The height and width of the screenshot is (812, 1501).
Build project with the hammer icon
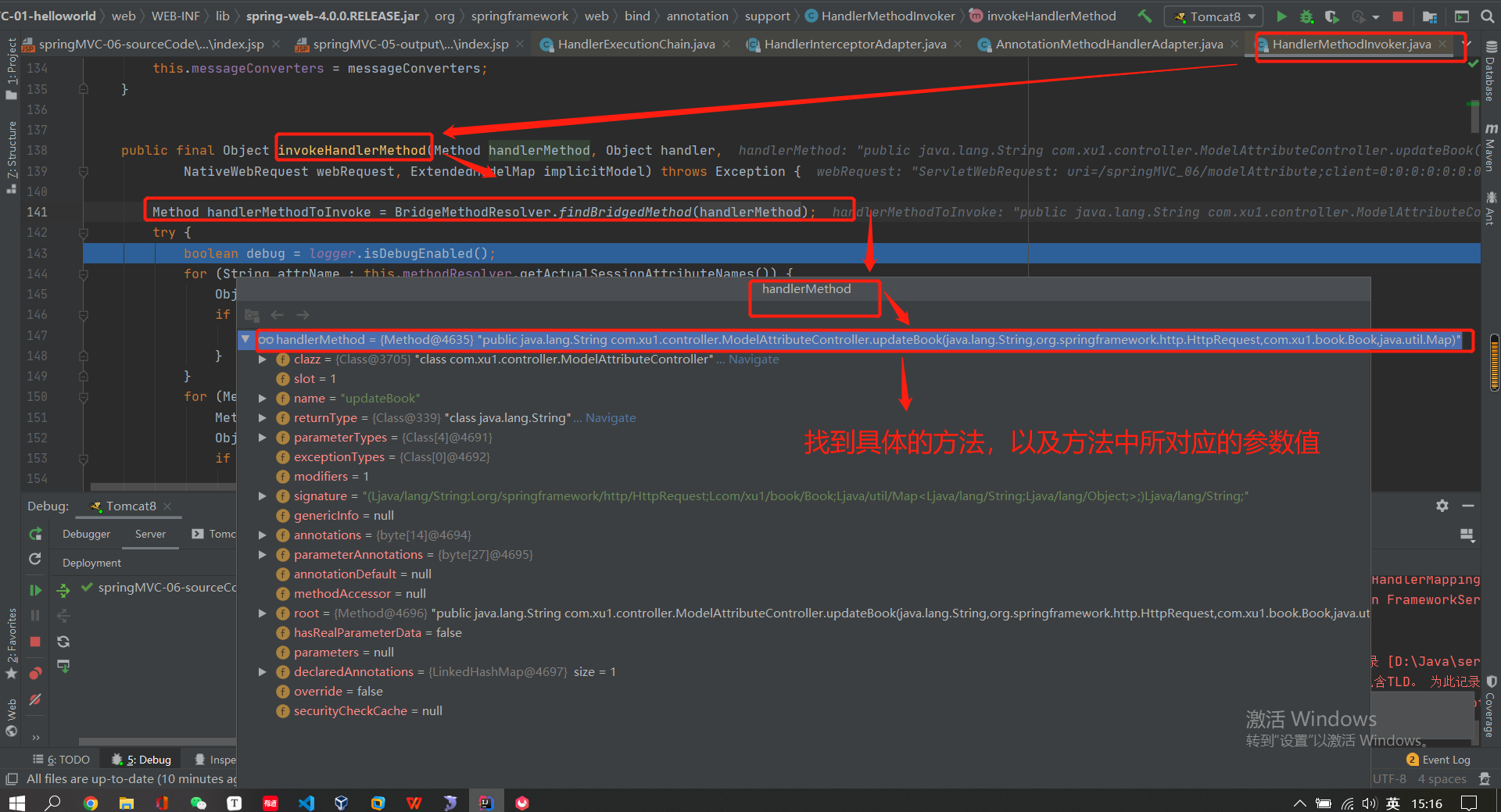pyautogui.click(x=1145, y=16)
